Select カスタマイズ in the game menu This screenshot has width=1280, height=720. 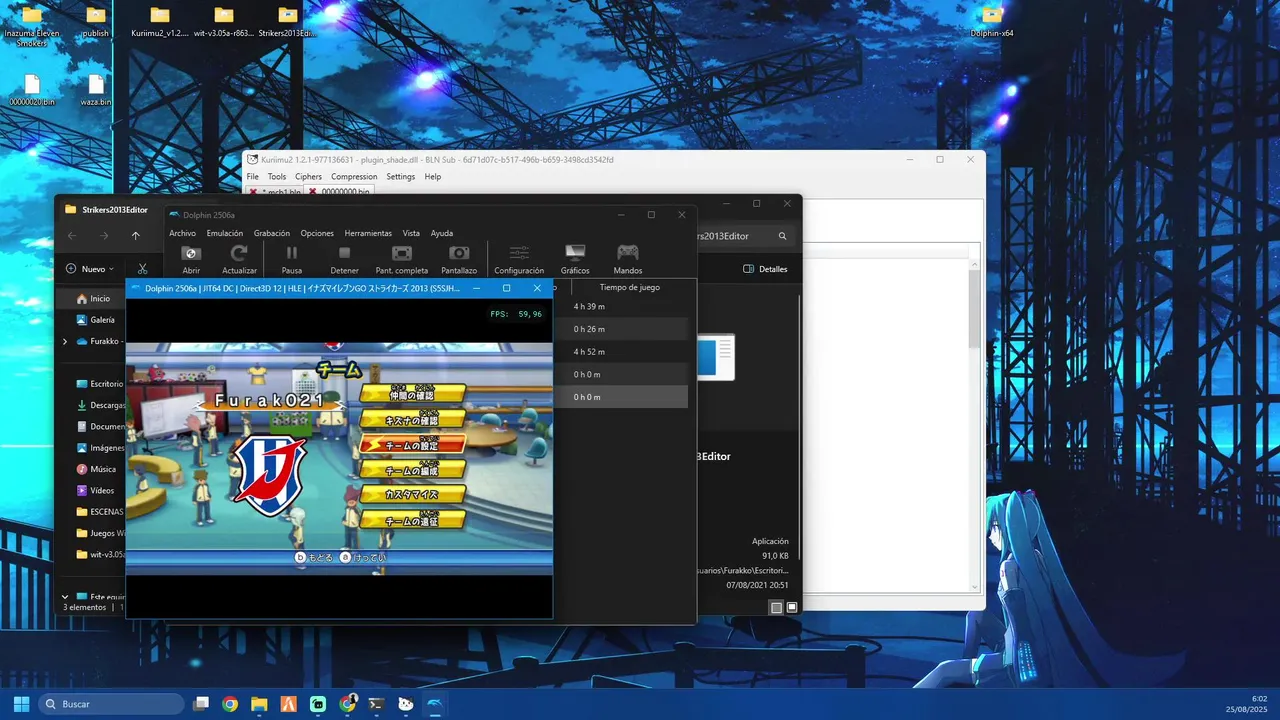click(412, 494)
